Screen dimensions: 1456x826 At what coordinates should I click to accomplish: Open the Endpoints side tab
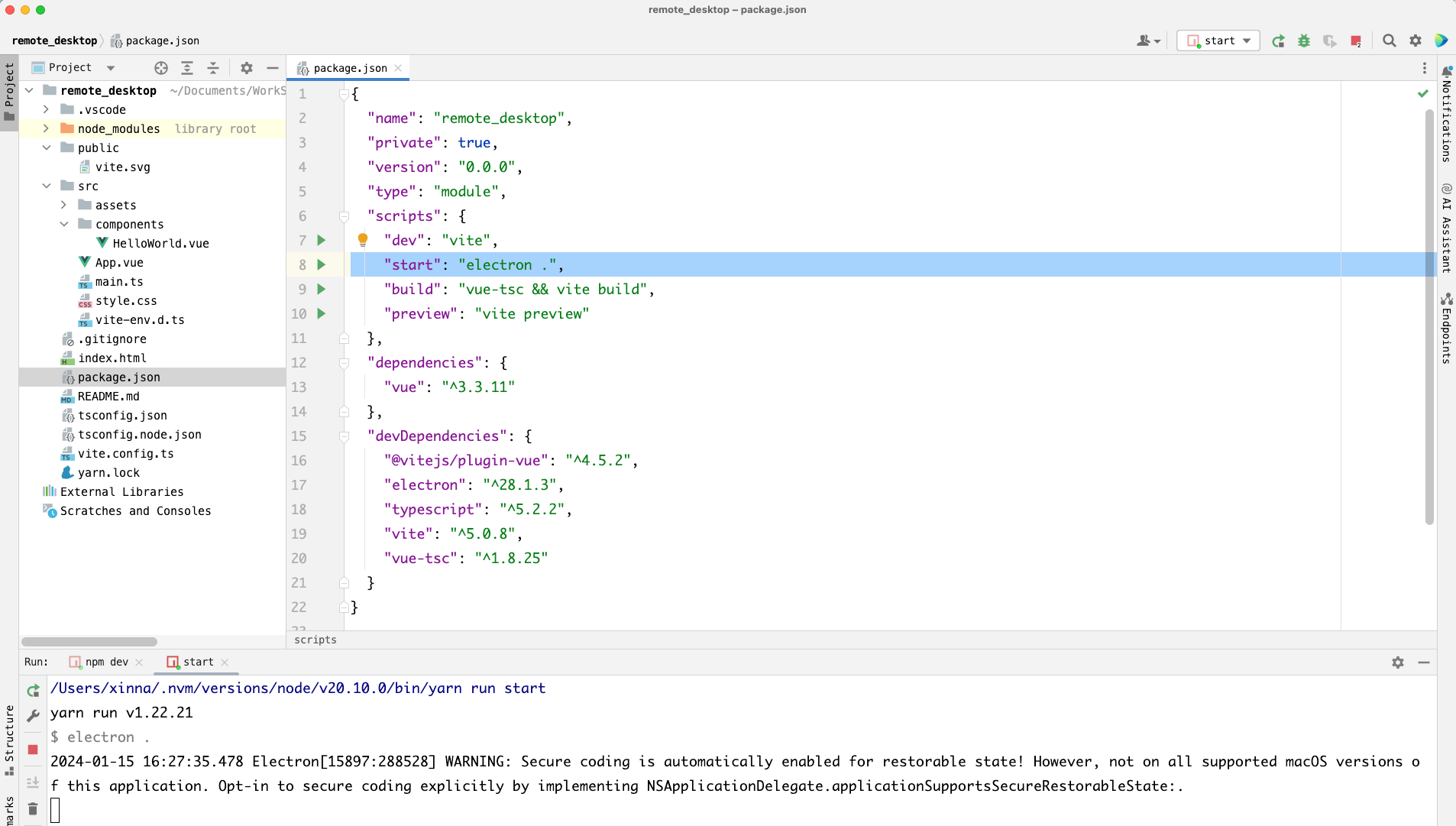(1447, 329)
